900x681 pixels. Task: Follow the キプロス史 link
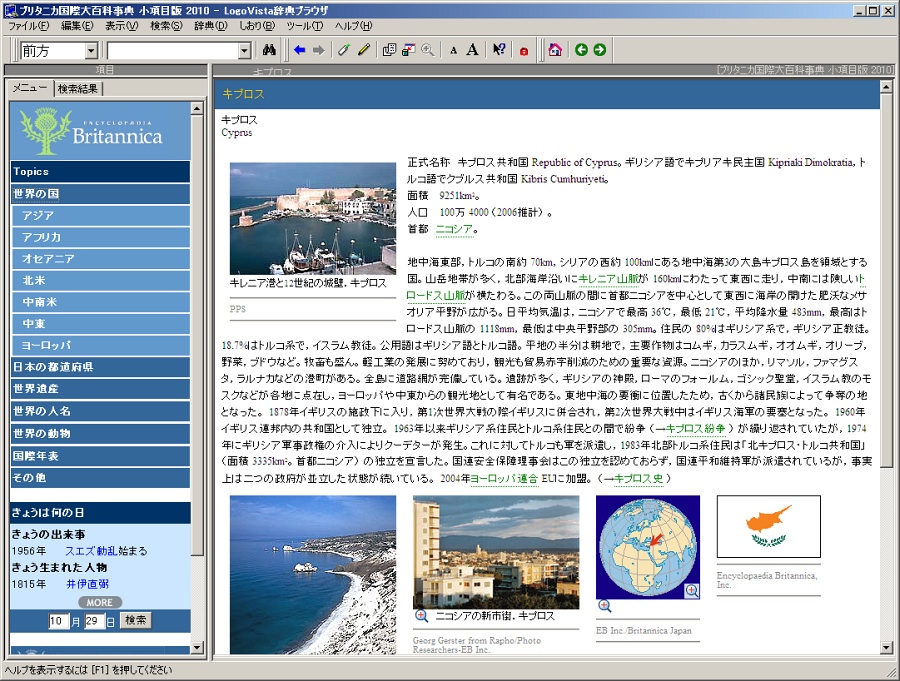click(638, 478)
